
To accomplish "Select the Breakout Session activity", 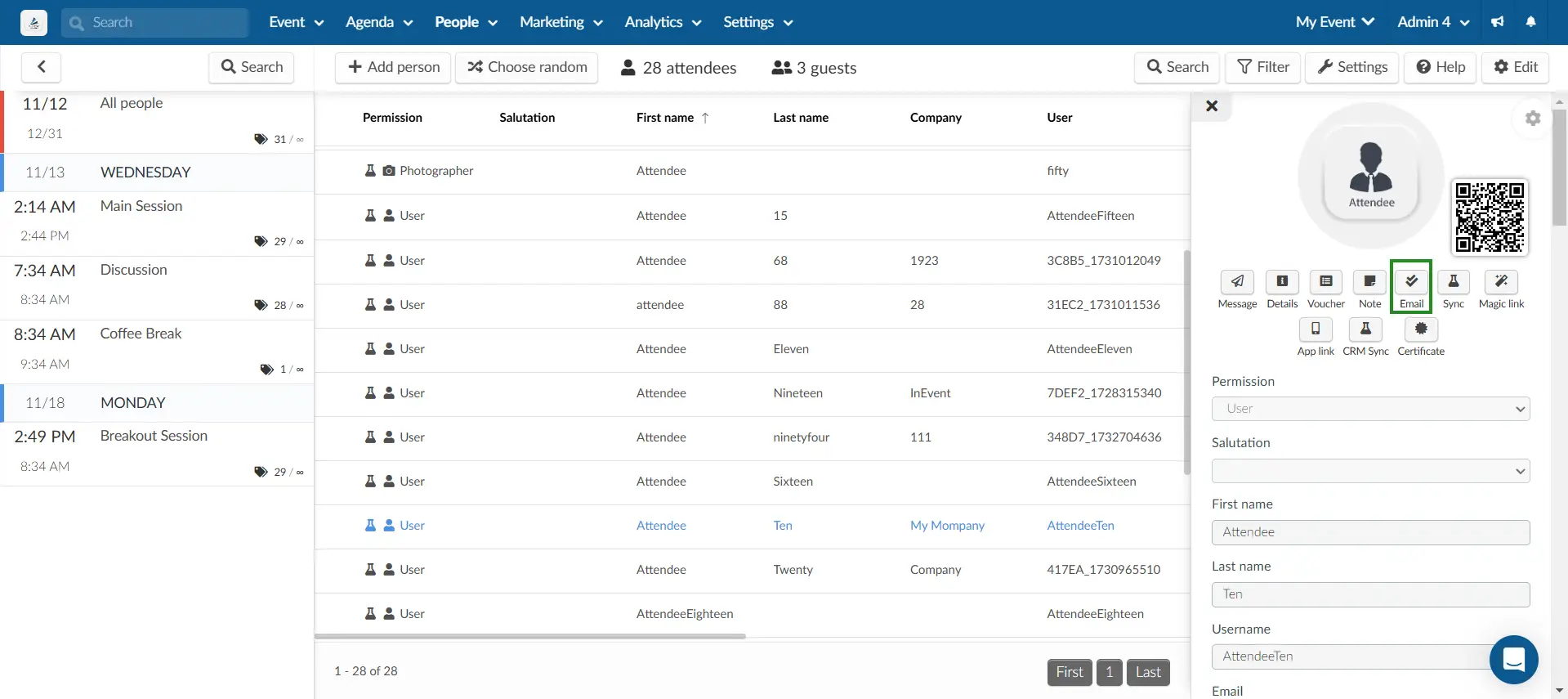I will [157, 454].
